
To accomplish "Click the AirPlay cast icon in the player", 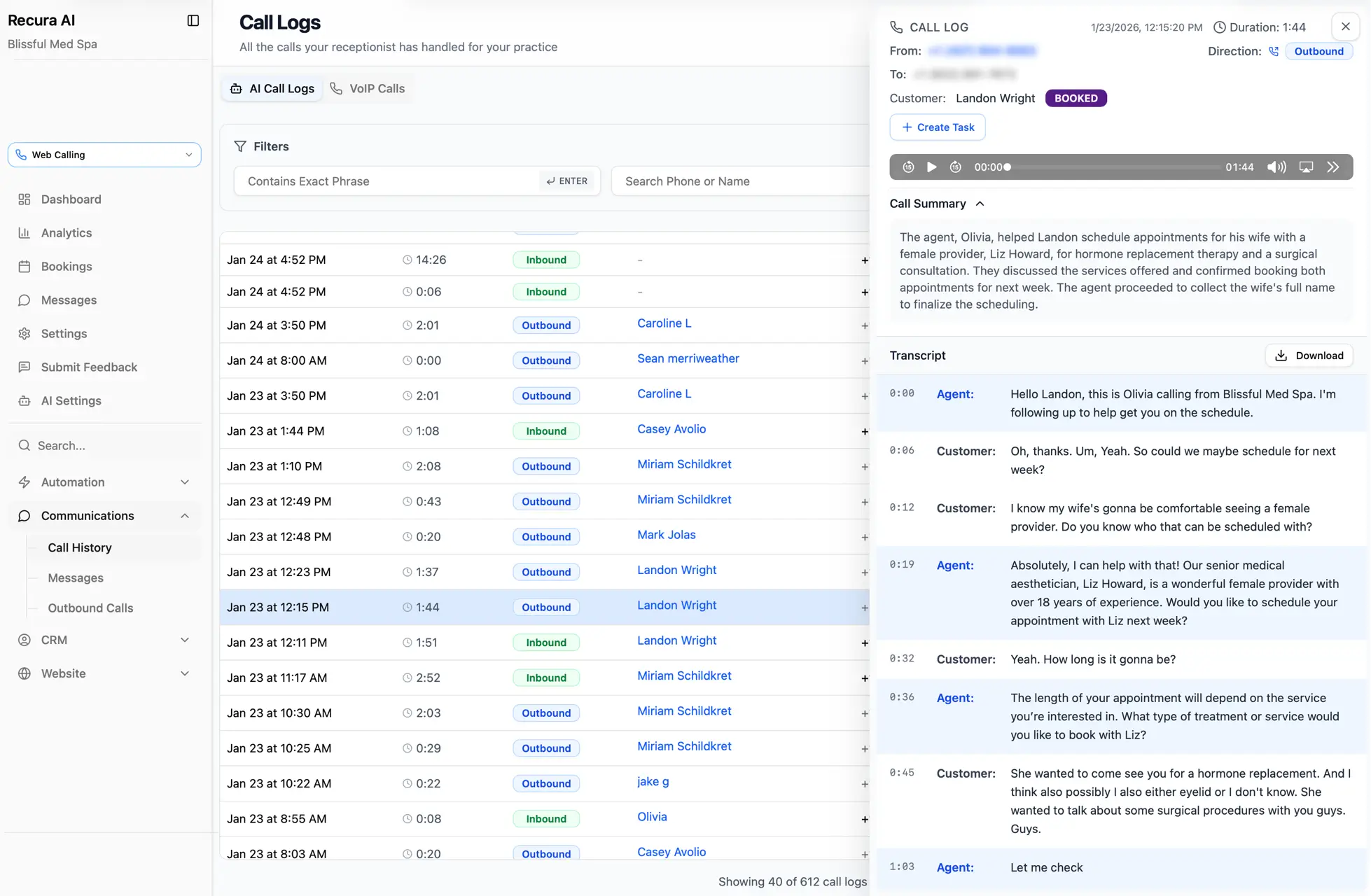I will 1306,167.
